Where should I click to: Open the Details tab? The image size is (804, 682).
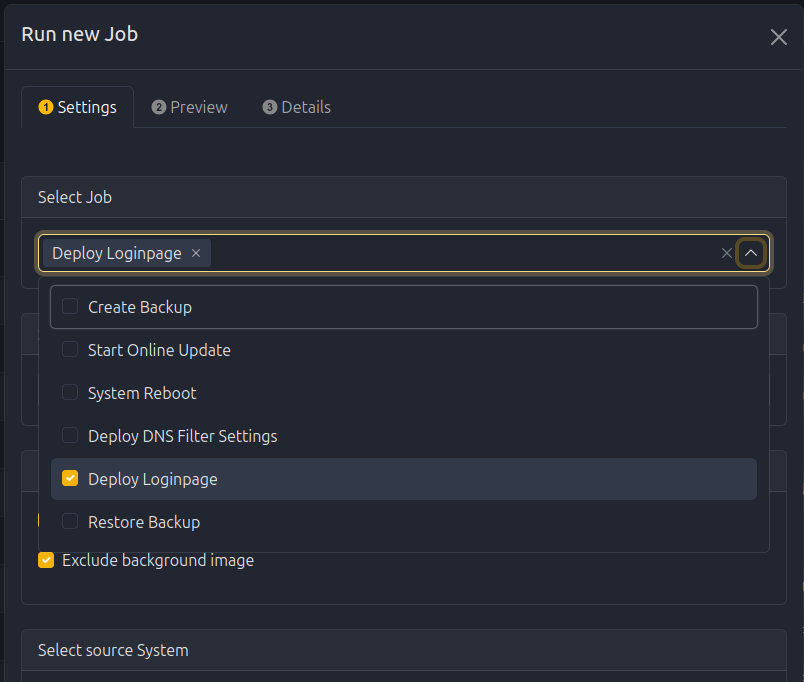coord(297,107)
